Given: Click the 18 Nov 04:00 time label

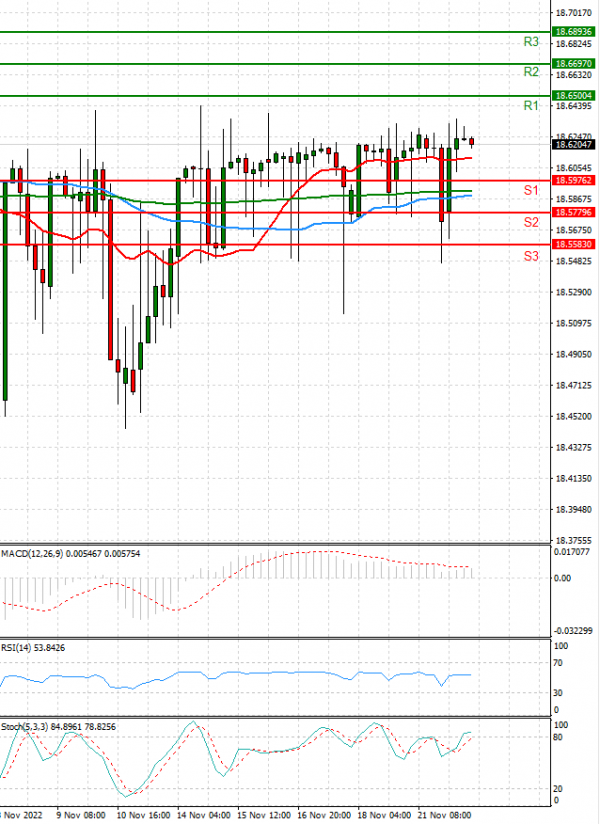Looking at the screenshot, I should tap(385, 815).
